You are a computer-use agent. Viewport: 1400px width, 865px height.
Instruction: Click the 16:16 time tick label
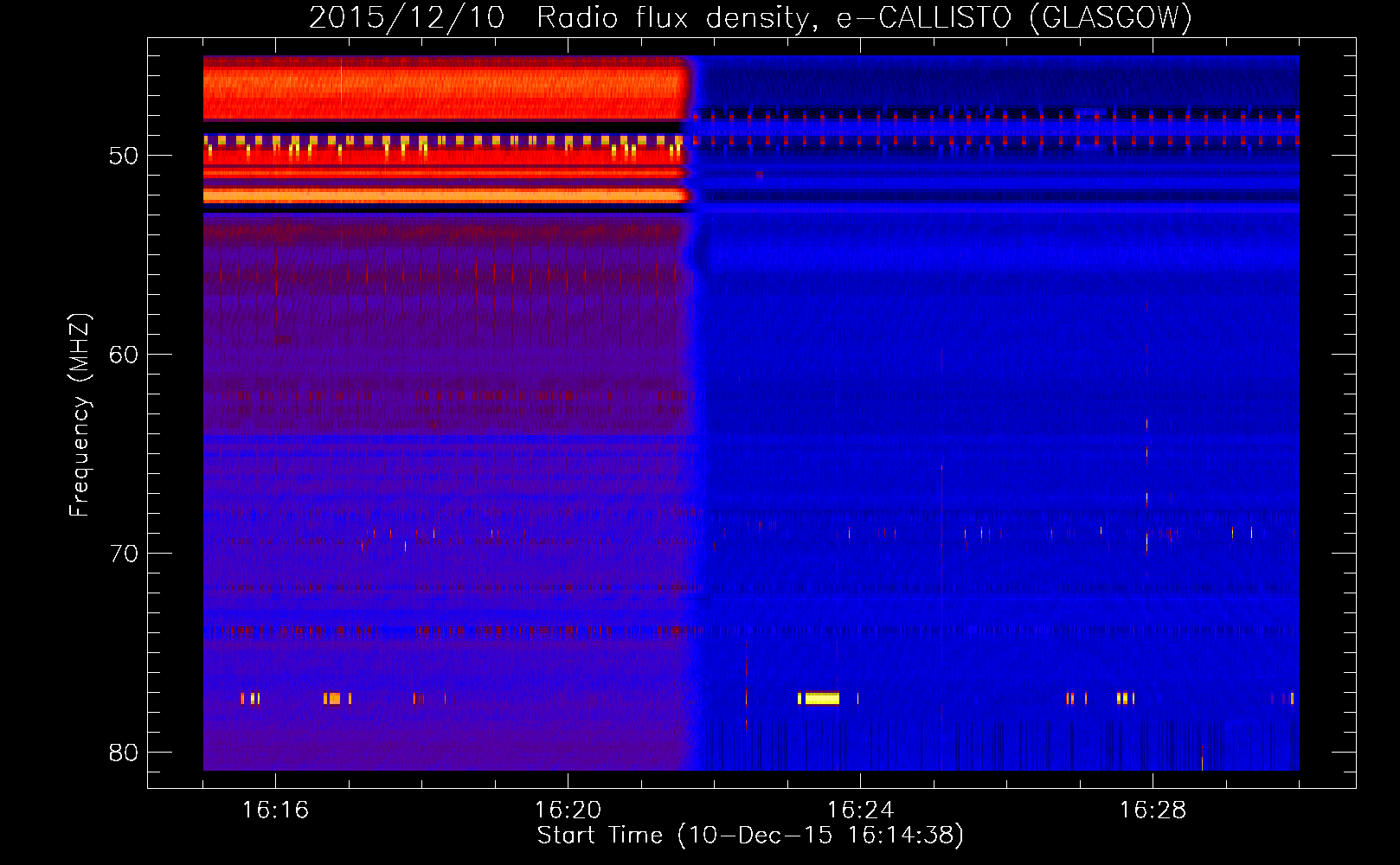(275, 810)
